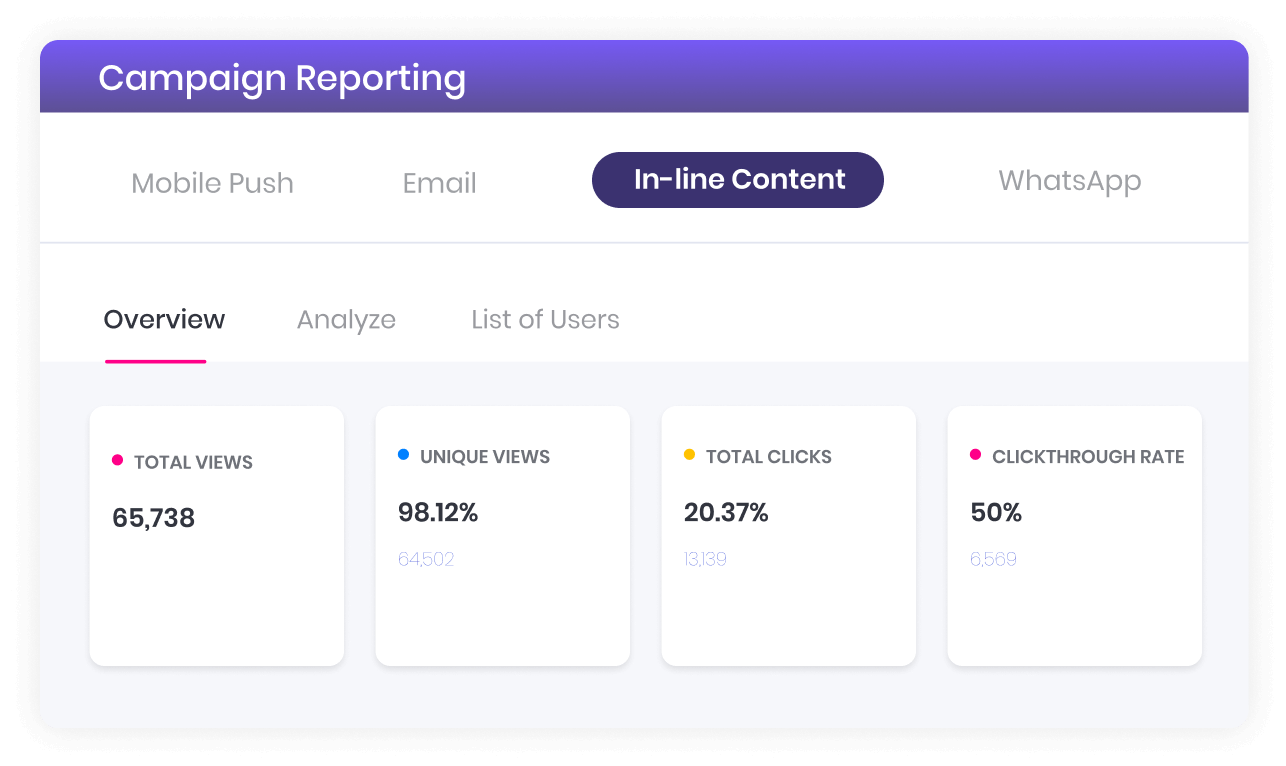Click the blue dot beside Unique Views

click(x=403, y=454)
